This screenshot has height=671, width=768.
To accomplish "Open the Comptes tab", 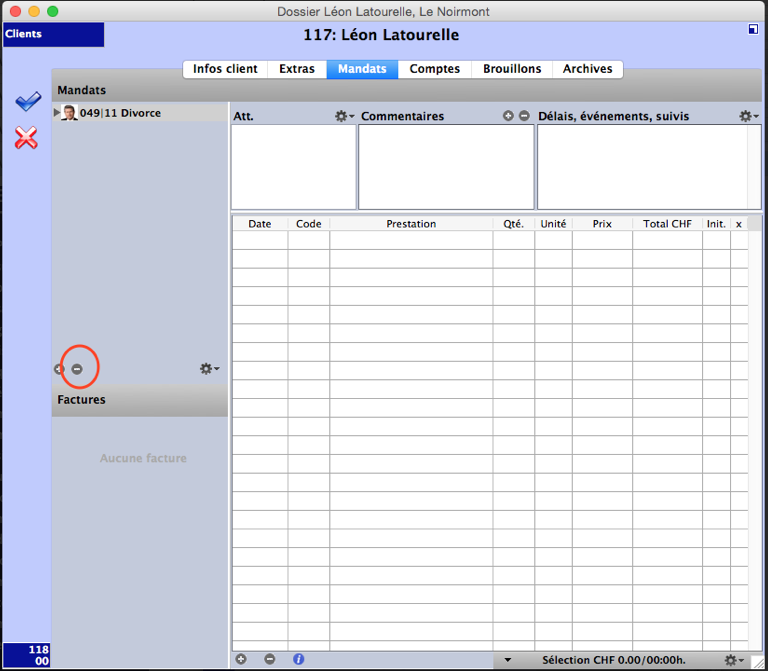I will [x=434, y=69].
